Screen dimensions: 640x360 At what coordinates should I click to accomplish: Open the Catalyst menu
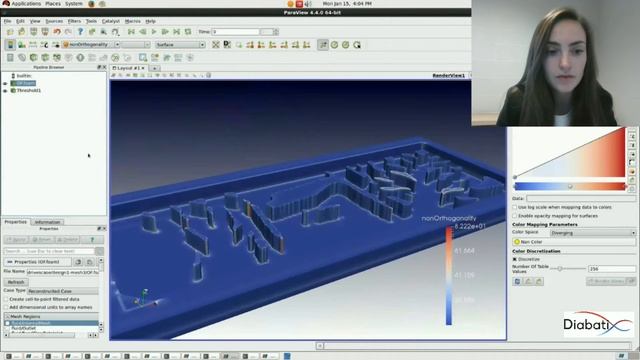(111, 21)
